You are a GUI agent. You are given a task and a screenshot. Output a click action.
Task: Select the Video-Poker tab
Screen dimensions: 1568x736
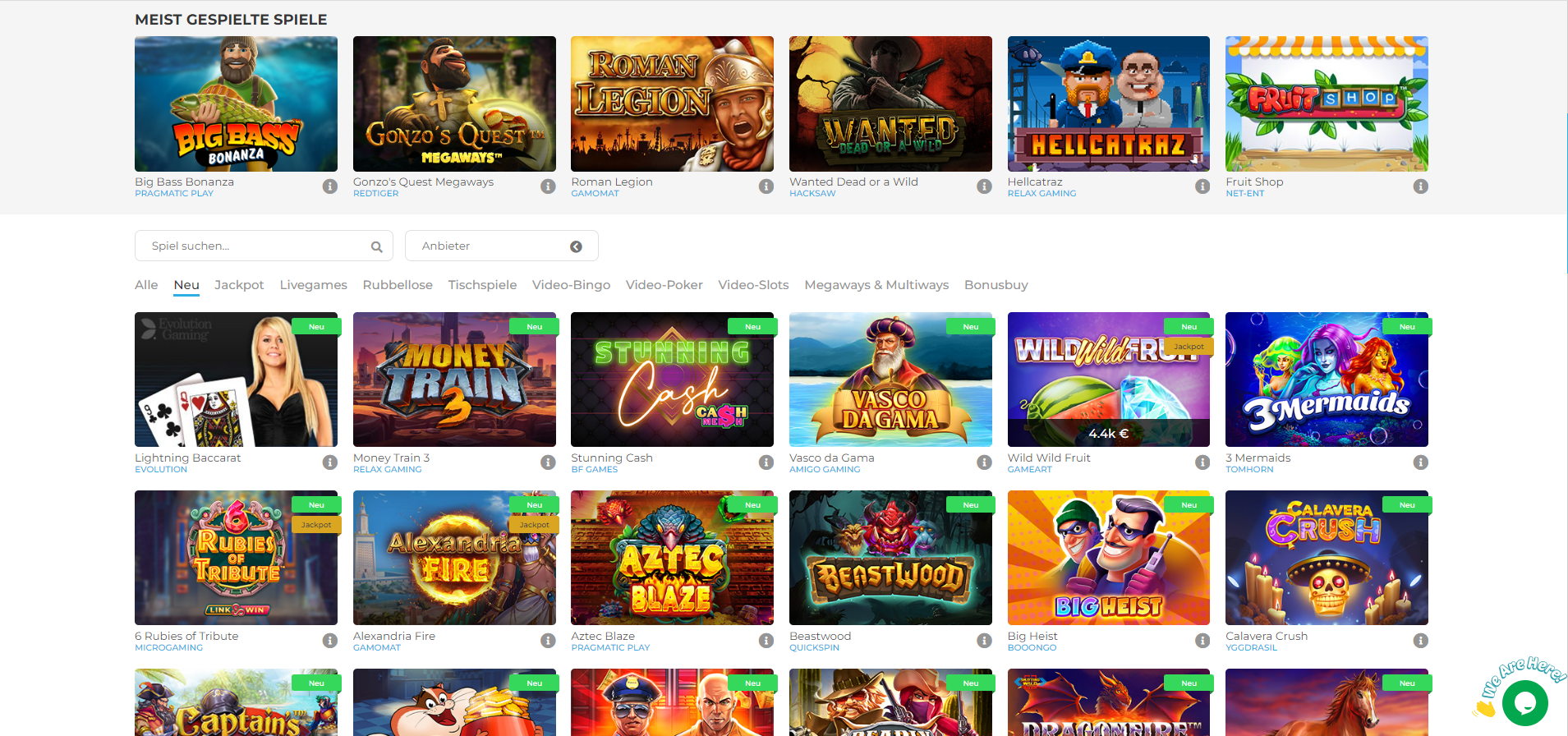pos(664,285)
